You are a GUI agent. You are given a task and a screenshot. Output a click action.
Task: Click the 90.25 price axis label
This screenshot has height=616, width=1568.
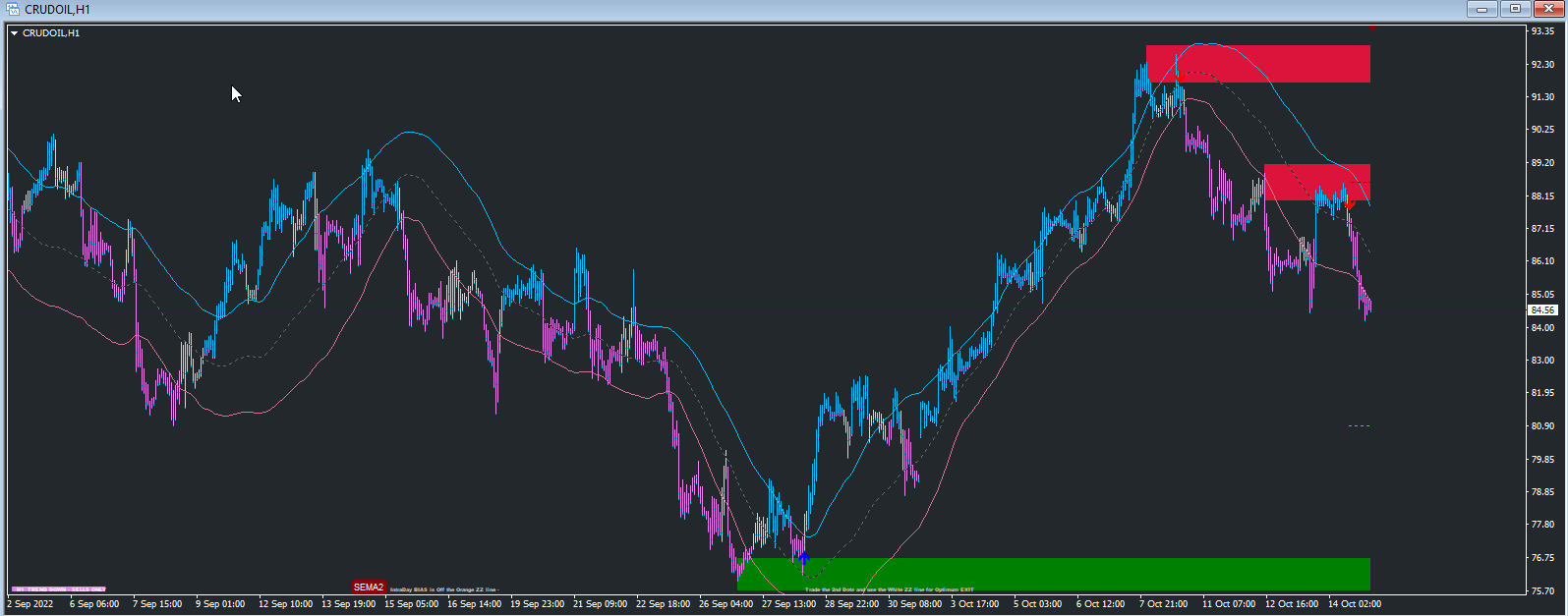(x=1542, y=130)
